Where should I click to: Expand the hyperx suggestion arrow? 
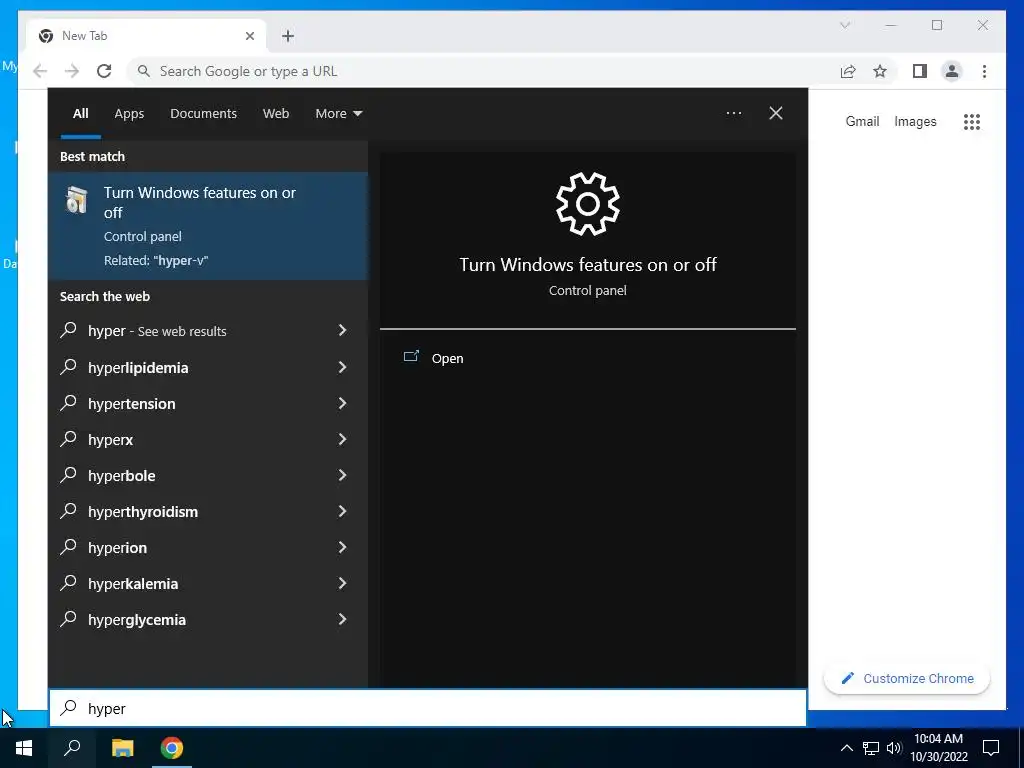[x=342, y=439]
